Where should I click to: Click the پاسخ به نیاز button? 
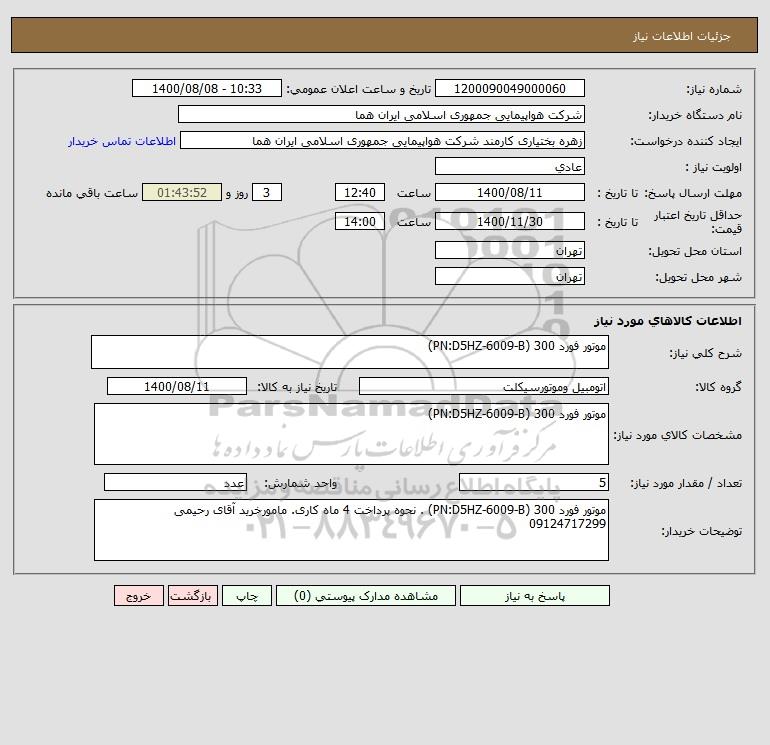[534, 596]
